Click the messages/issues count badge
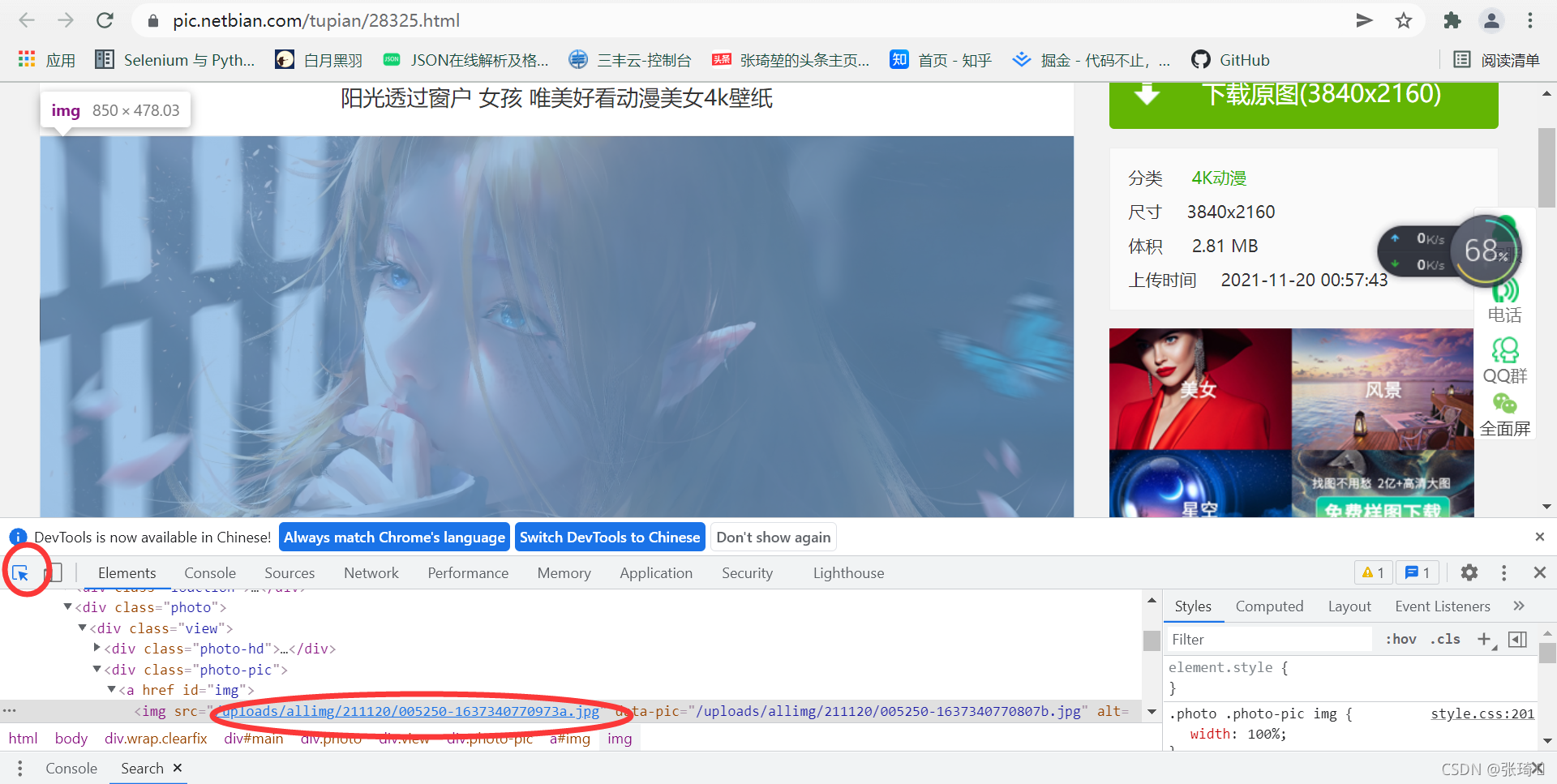The width and height of the screenshot is (1557, 784). (1418, 573)
